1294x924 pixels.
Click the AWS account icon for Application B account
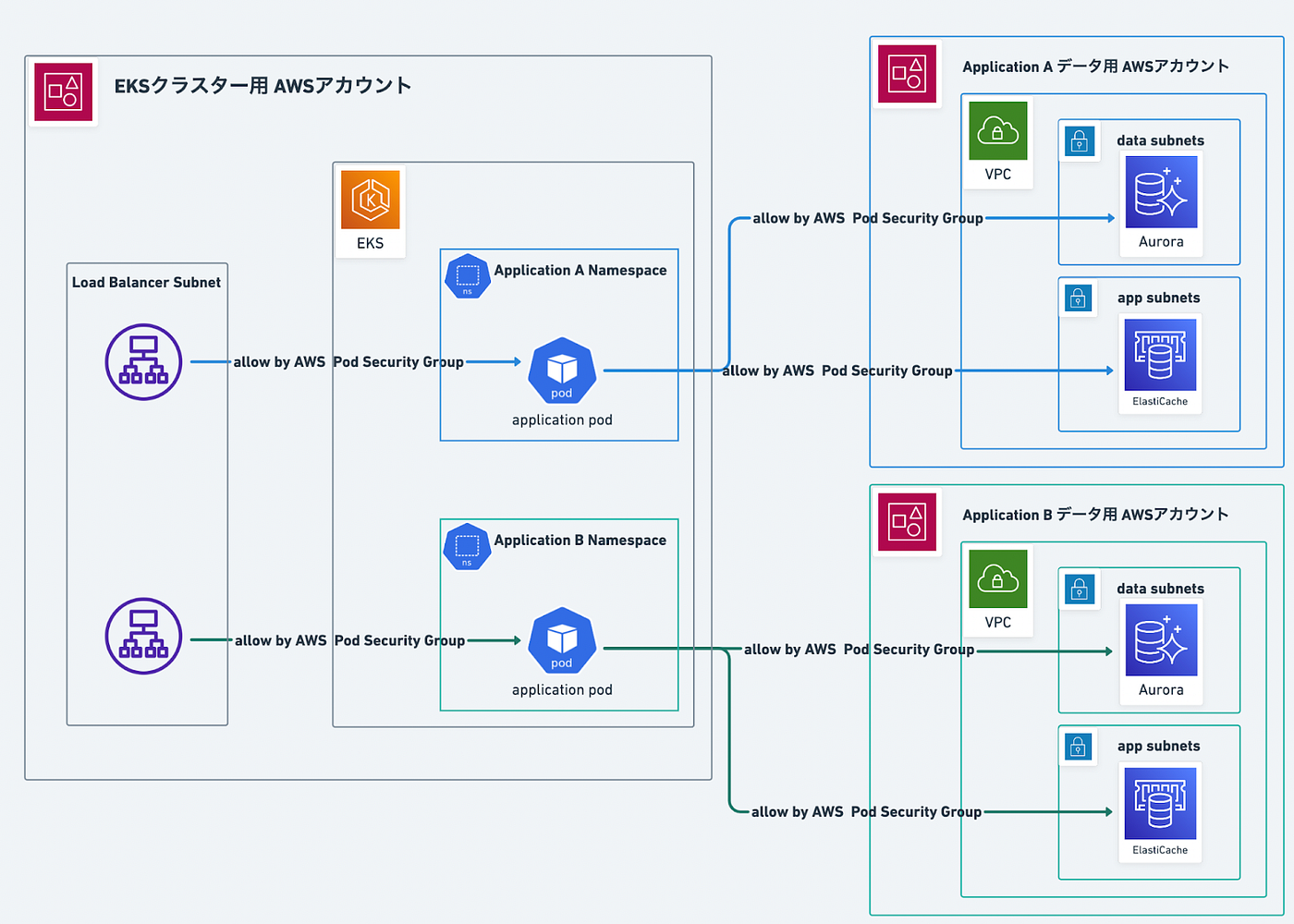(907, 522)
